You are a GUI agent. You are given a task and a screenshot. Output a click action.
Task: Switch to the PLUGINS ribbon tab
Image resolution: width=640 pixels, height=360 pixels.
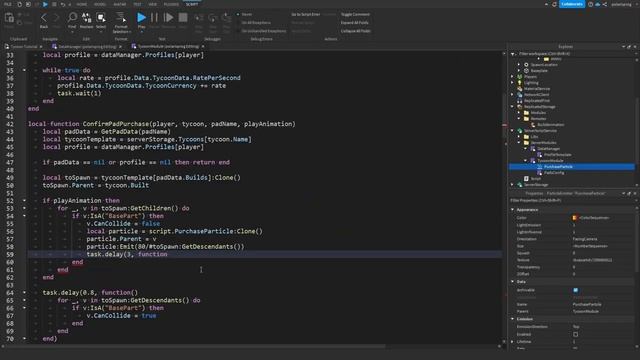171,4
